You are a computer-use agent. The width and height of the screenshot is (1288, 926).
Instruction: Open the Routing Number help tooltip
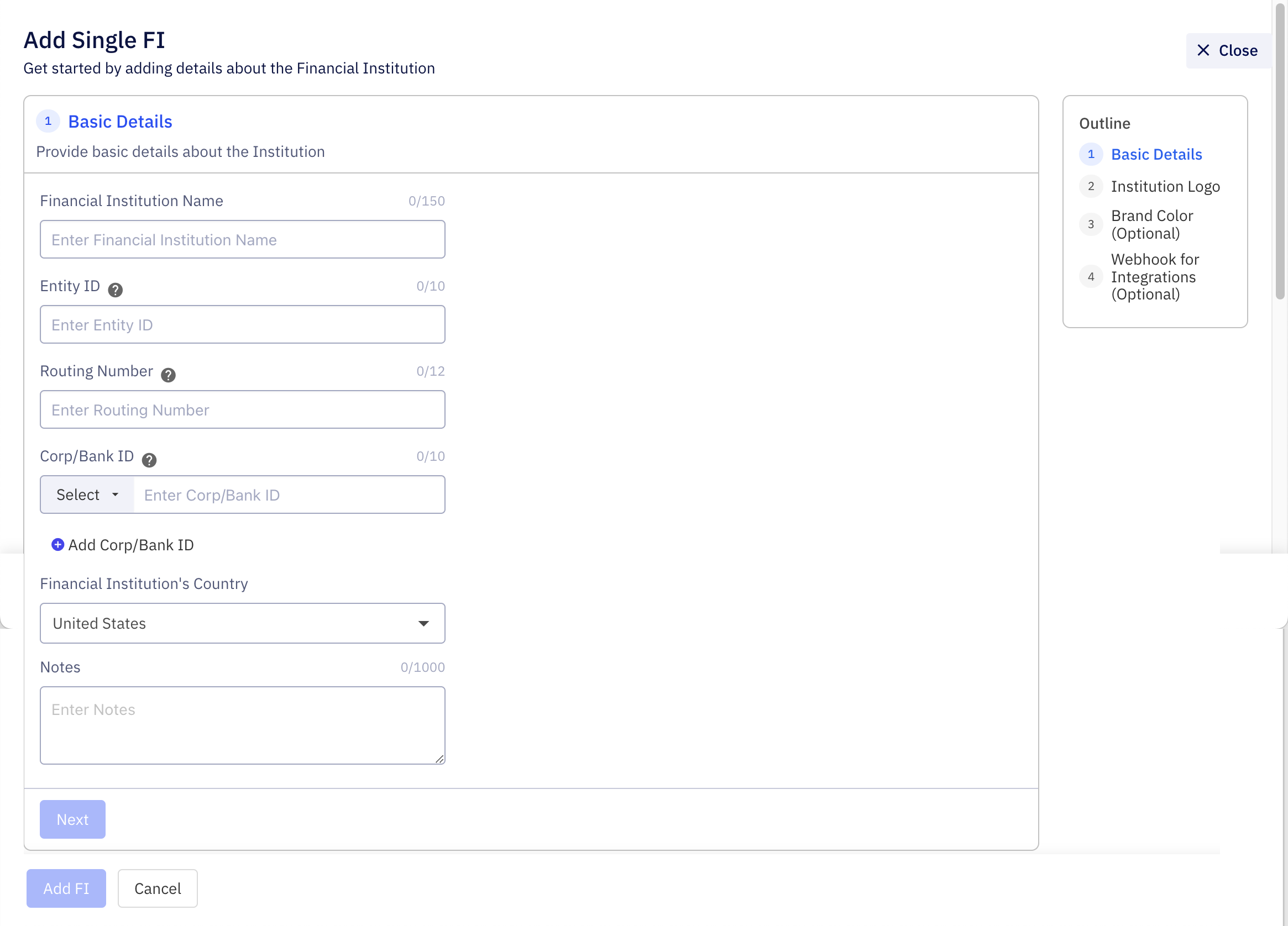pos(168,375)
